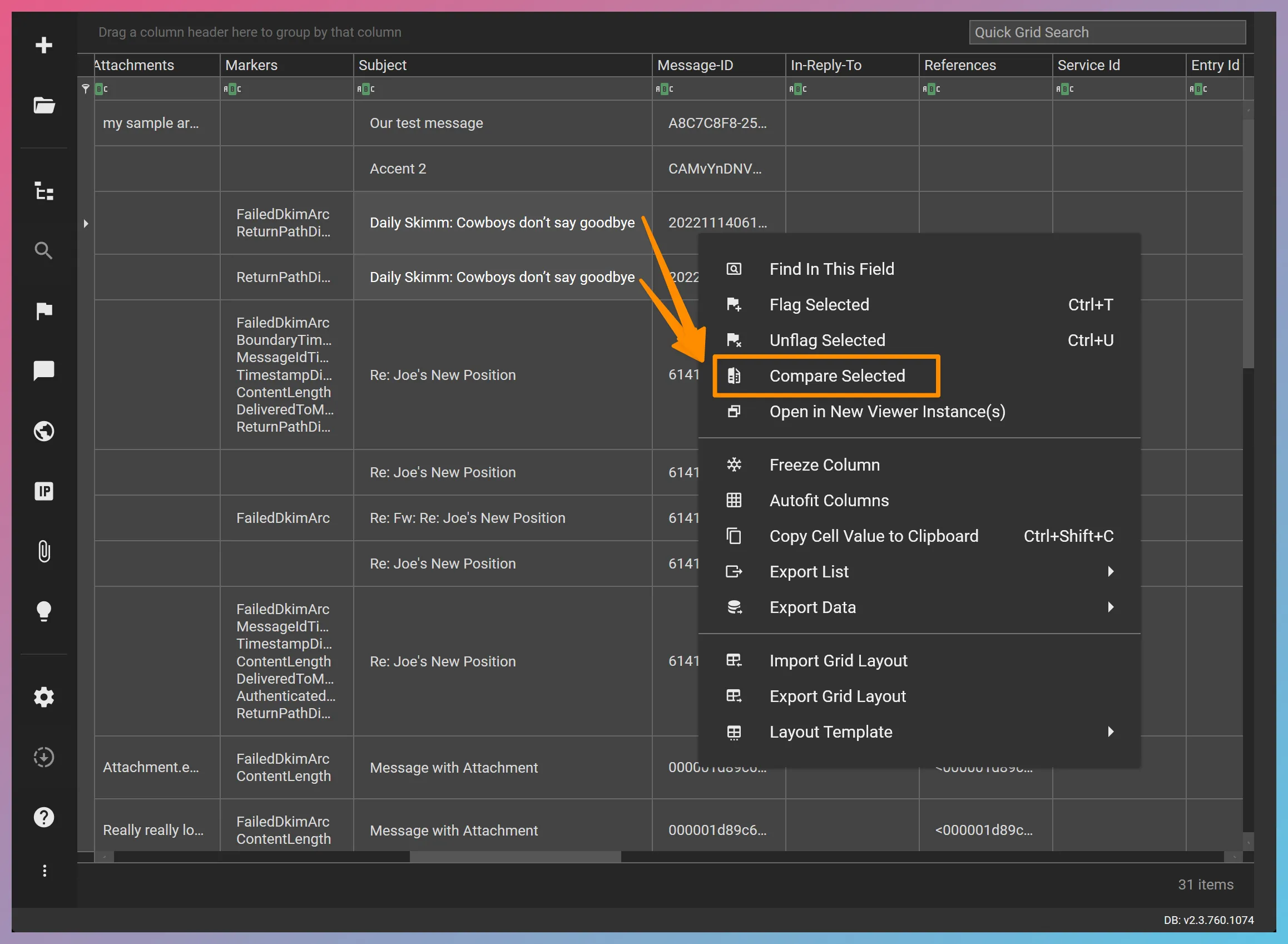1288x944 pixels.
Task: Click the lightbulb icon in the sidebar
Action: (44, 611)
